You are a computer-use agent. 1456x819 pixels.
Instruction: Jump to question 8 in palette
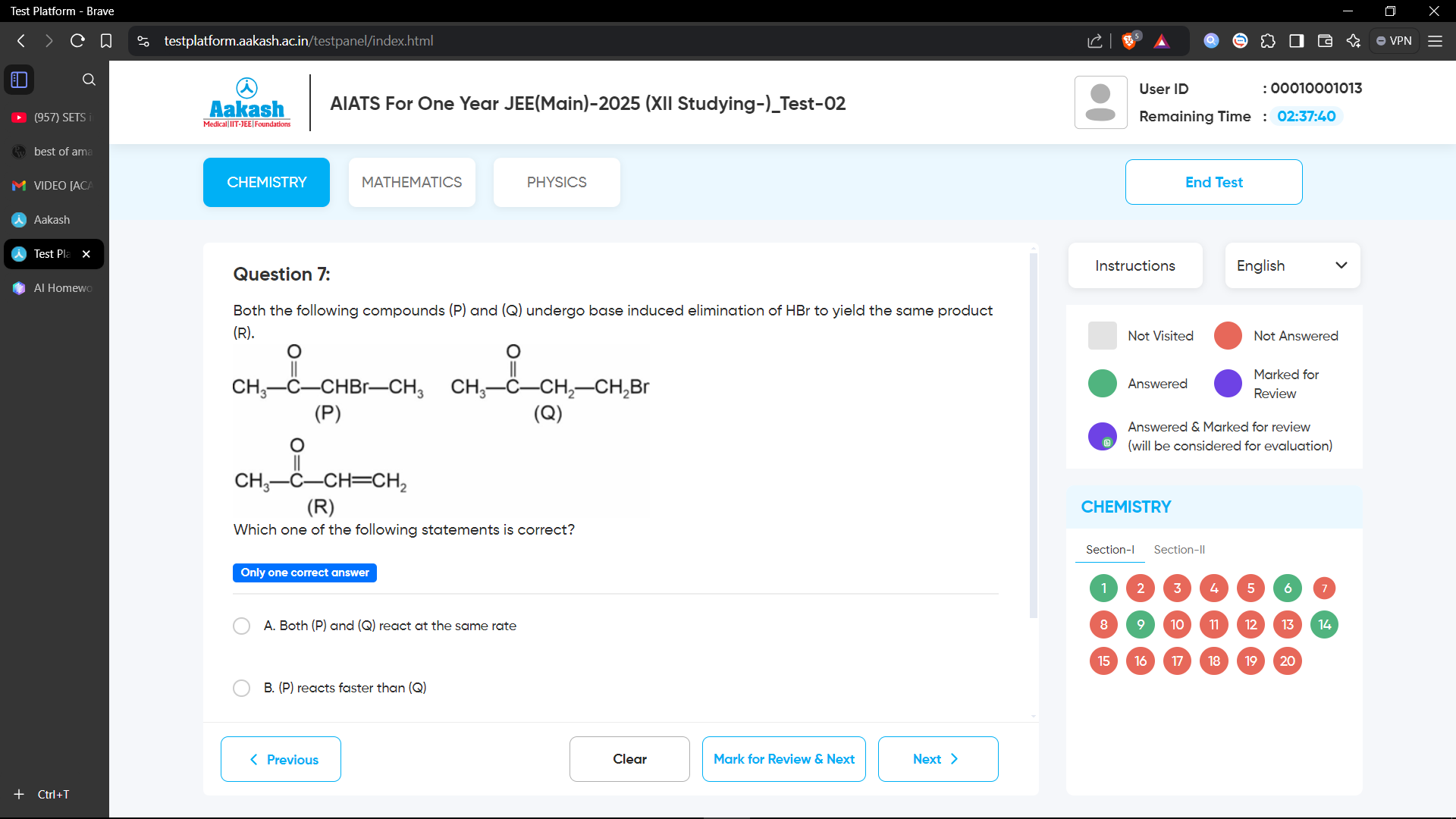[x=1103, y=624]
